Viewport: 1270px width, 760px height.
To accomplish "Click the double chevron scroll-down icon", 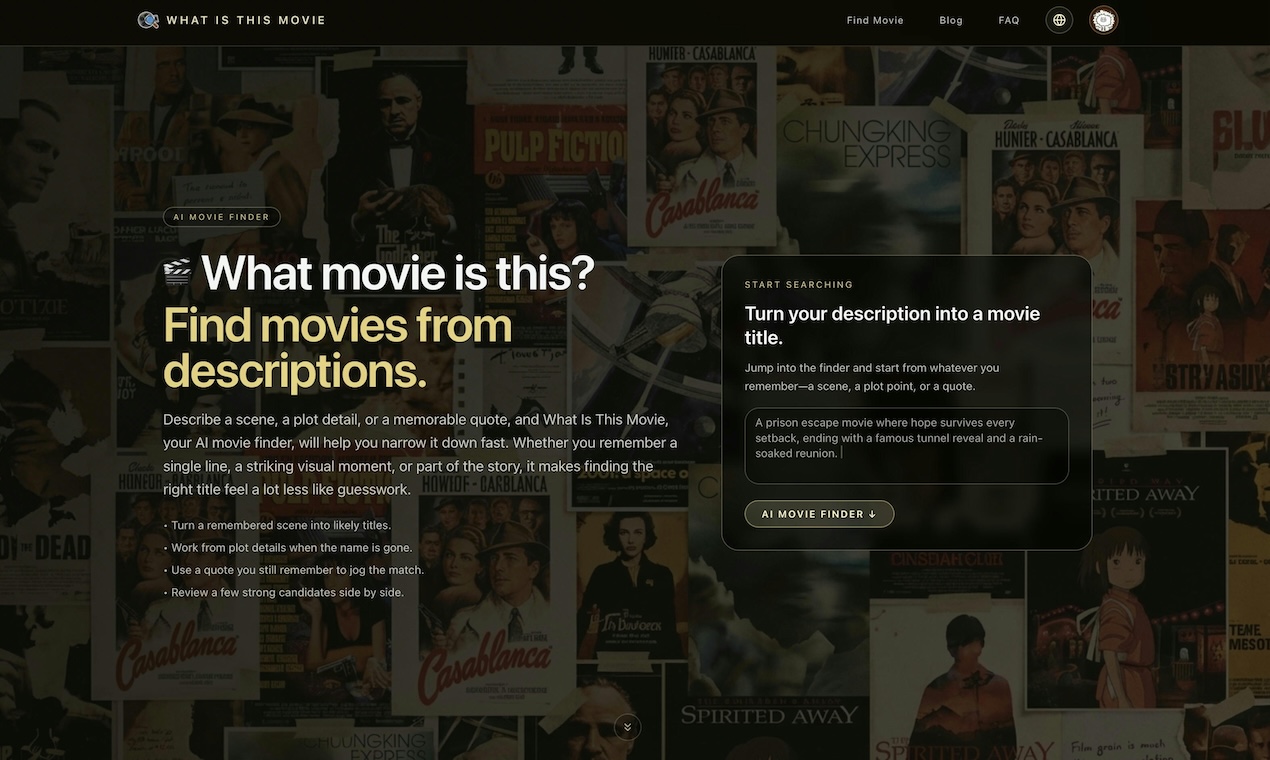I will pyautogui.click(x=627, y=727).
